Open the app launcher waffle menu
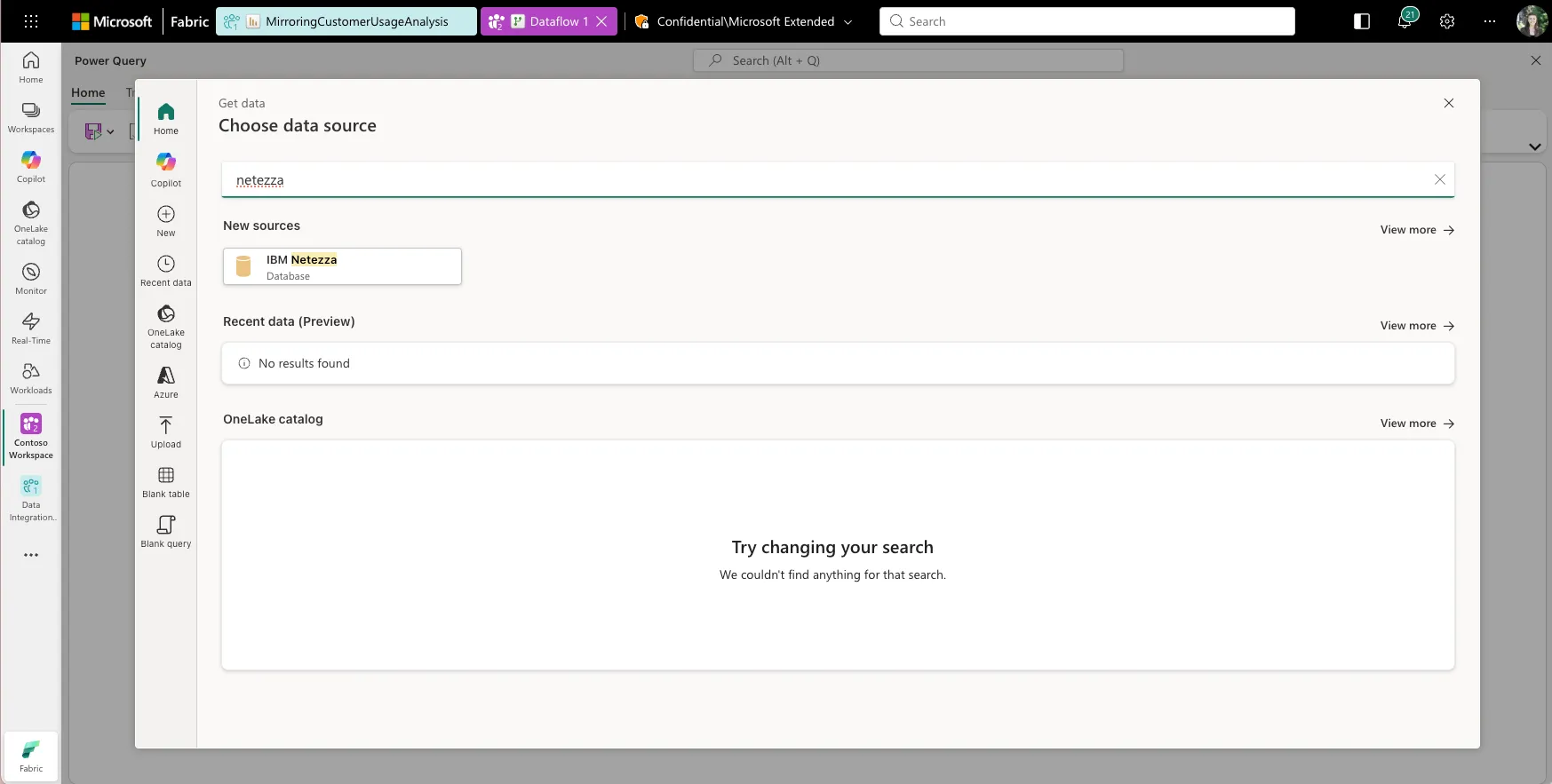1552x784 pixels. tap(30, 21)
